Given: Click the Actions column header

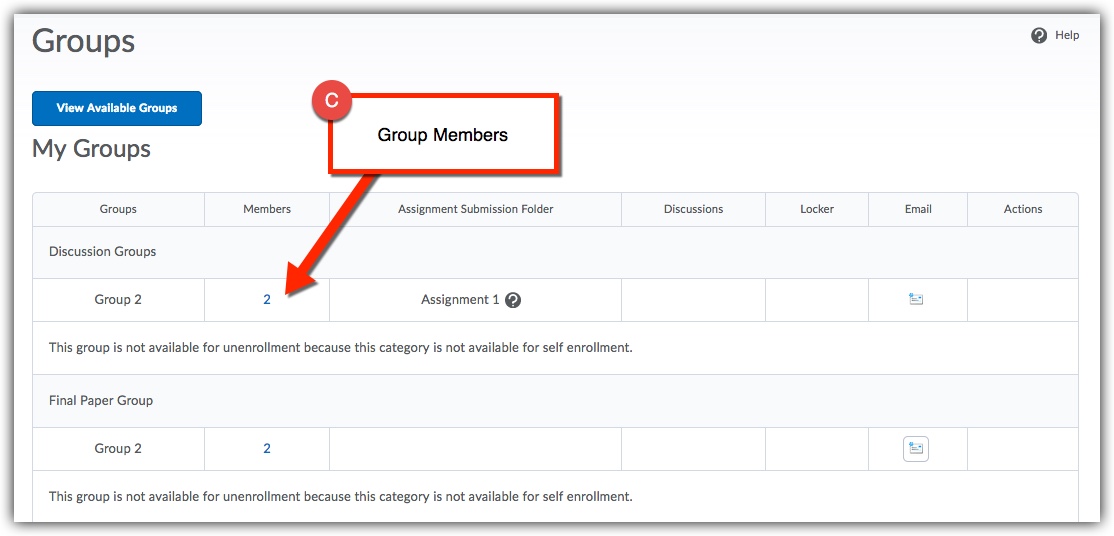Looking at the screenshot, I should click(x=1023, y=210).
